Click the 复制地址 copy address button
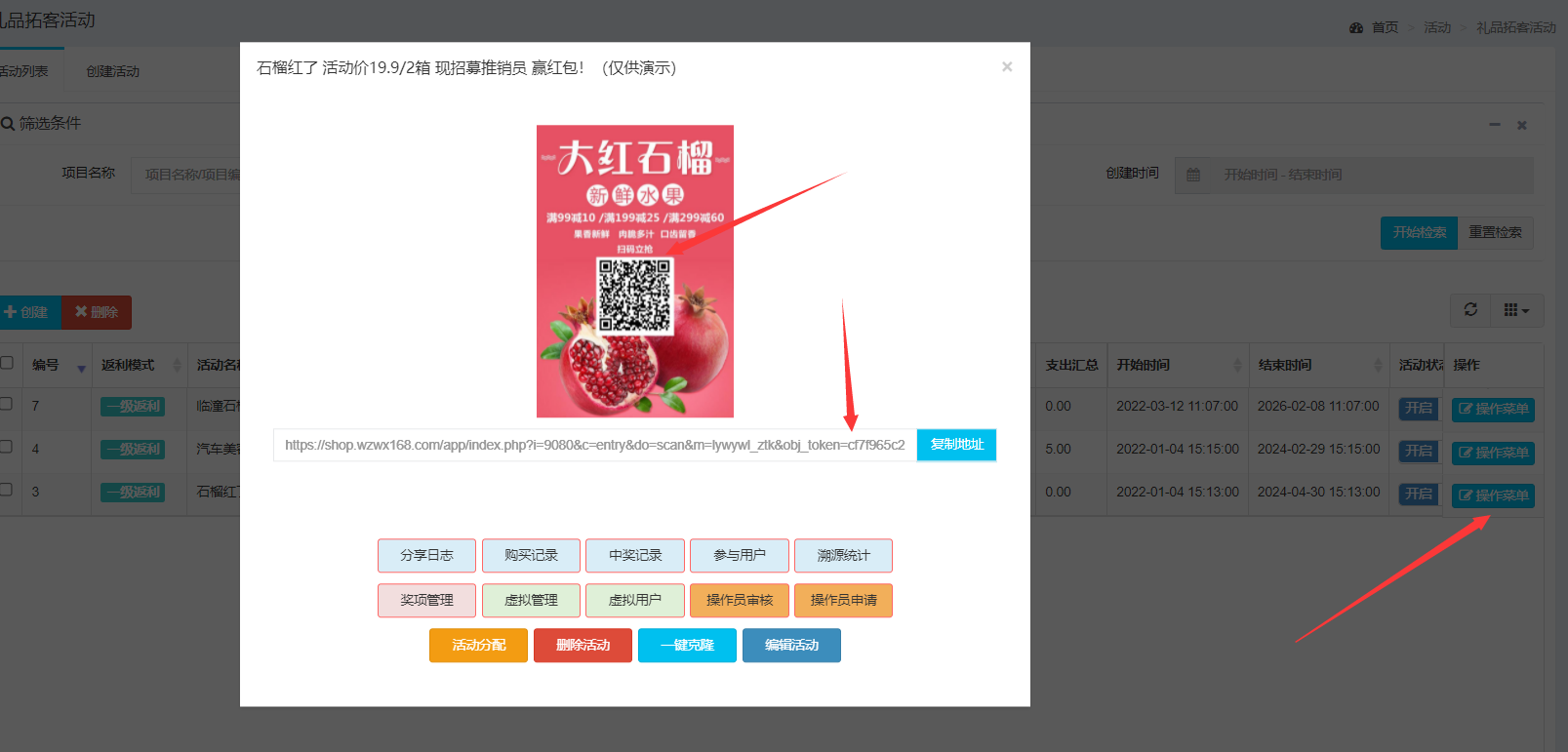Viewport: 1568px width, 752px height. (x=956, y=445)
